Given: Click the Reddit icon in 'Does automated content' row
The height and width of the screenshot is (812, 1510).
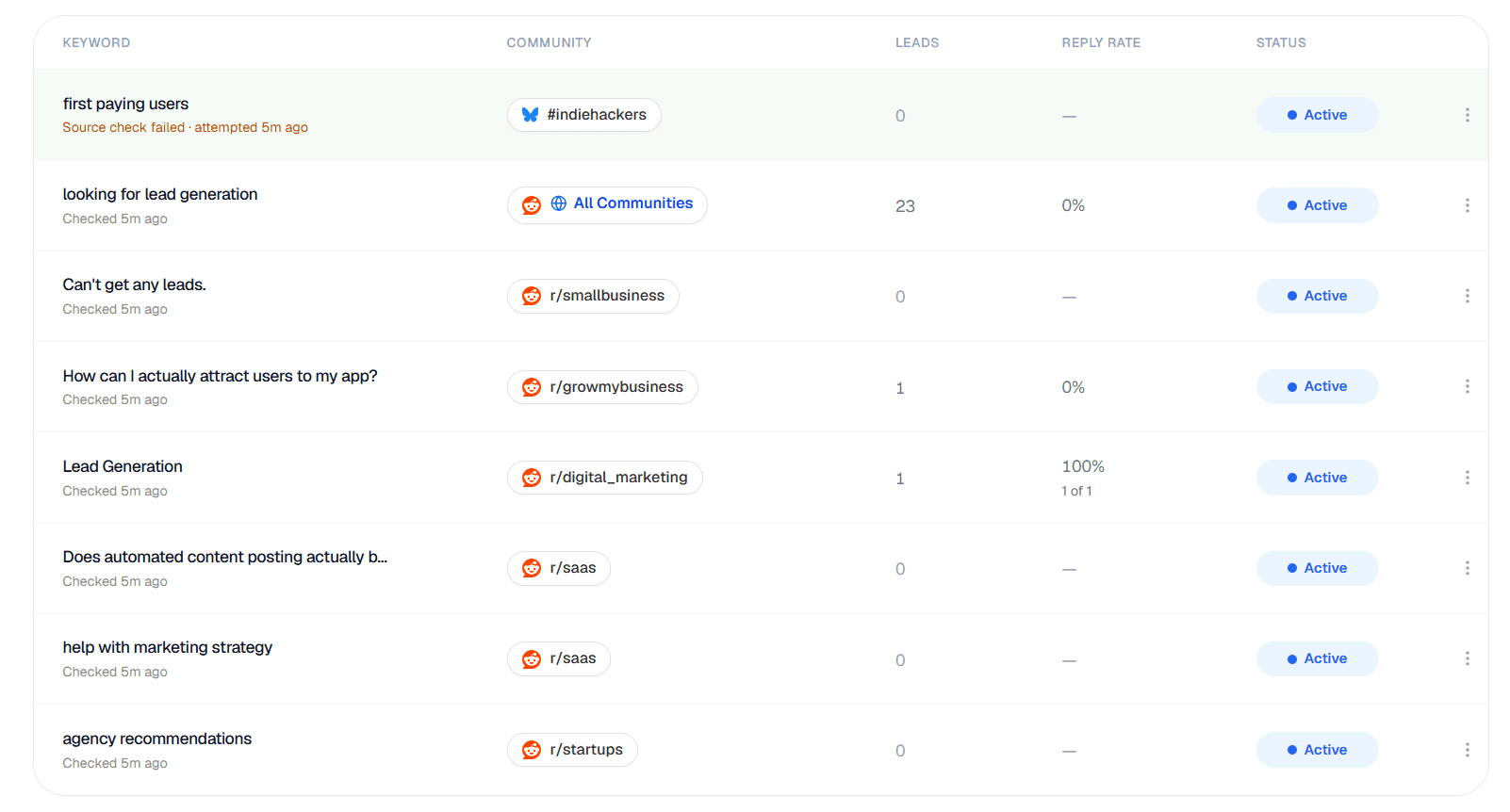Looking at the screenshot, I should 532,568.
